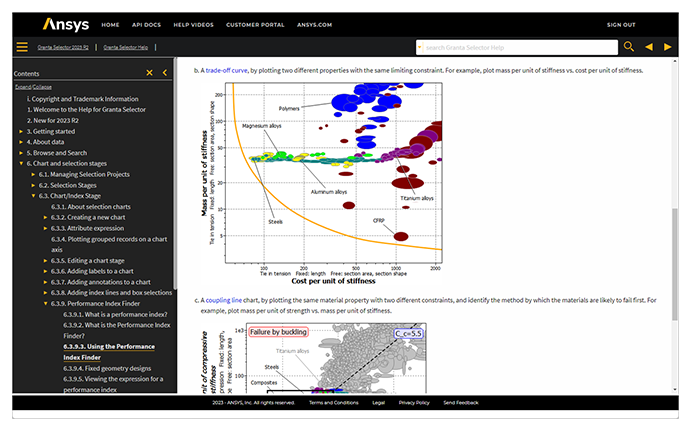Screen dimensions: 696x430
Task: Open 6.3.8. Adding index lines topic
Action: point(111,293)
